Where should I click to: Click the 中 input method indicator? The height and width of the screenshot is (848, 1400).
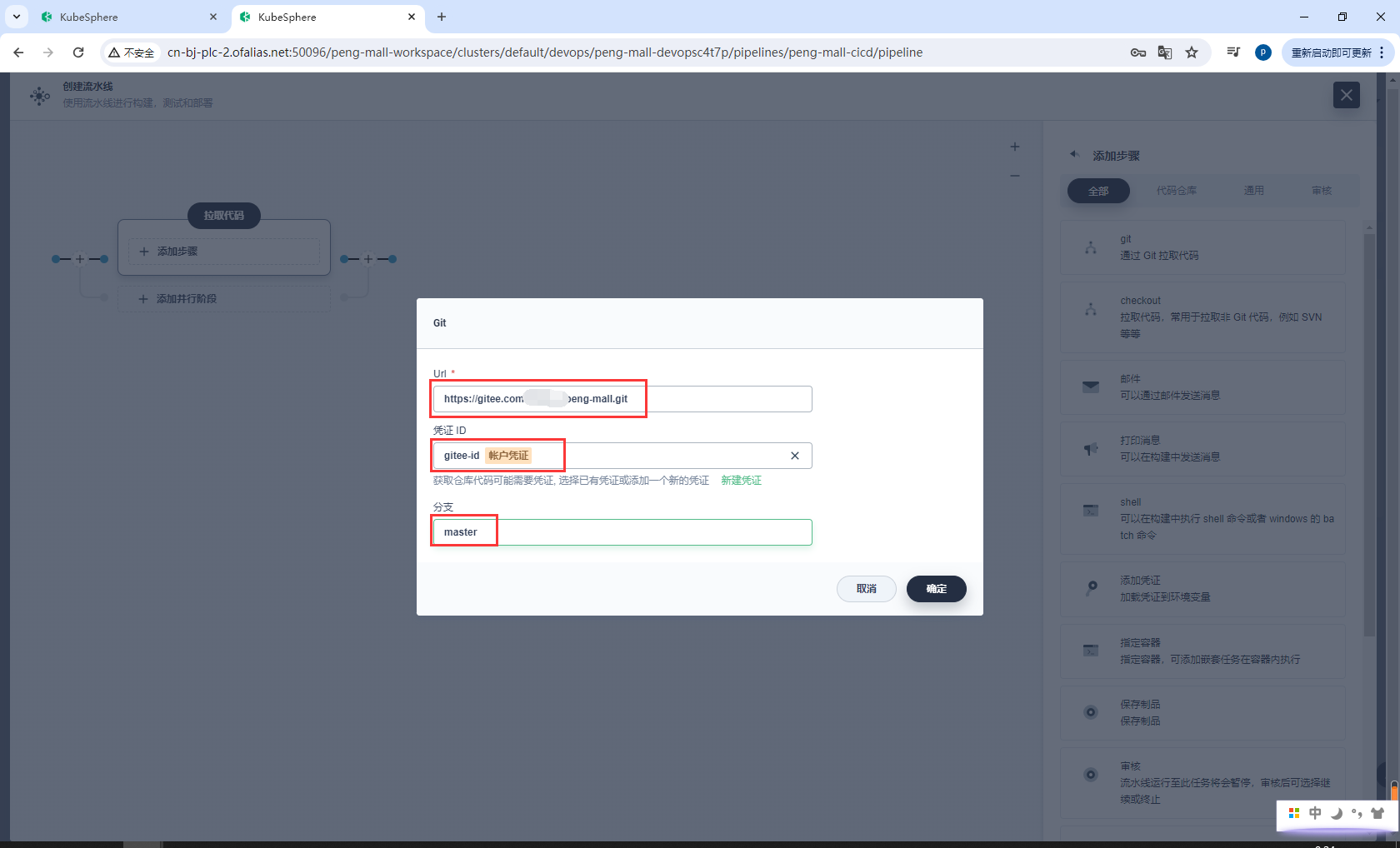[x=1315, y=813]
